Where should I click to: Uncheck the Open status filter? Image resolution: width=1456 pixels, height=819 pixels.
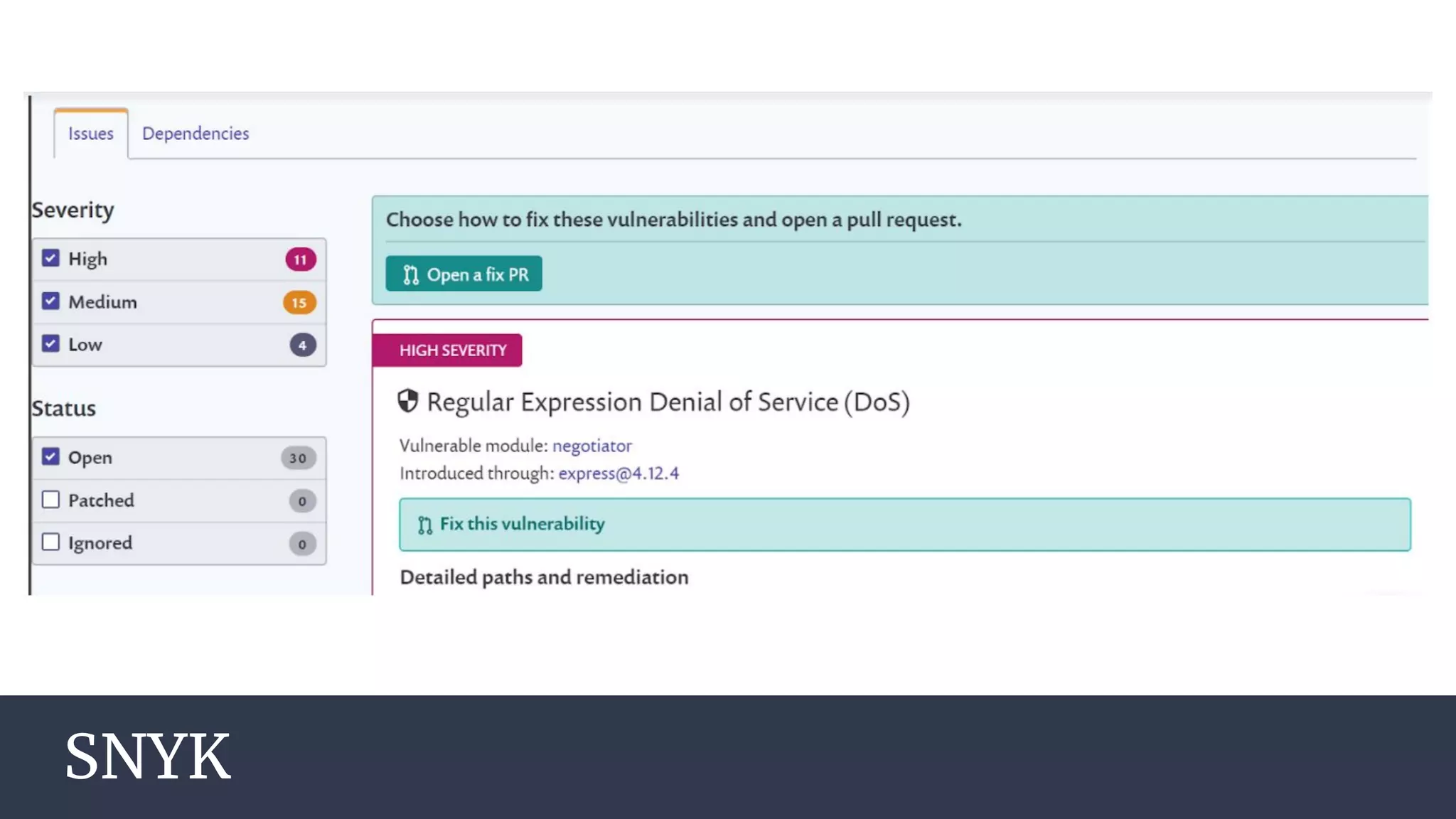(x=50, y=456)
